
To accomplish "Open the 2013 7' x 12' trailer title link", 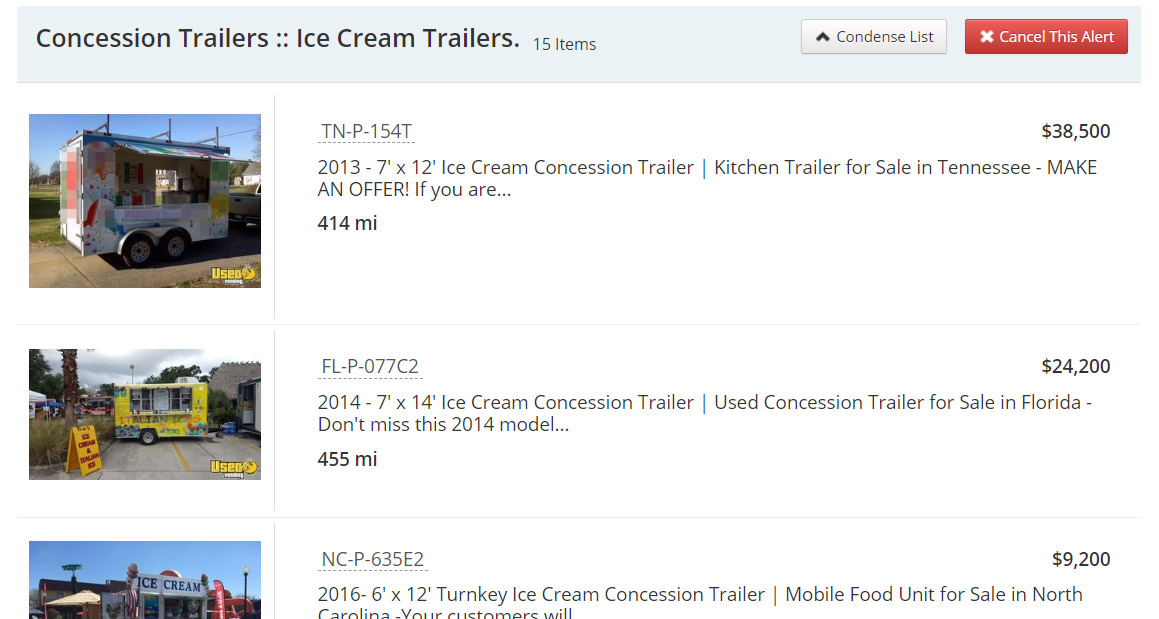I will (x=506, y=168).
